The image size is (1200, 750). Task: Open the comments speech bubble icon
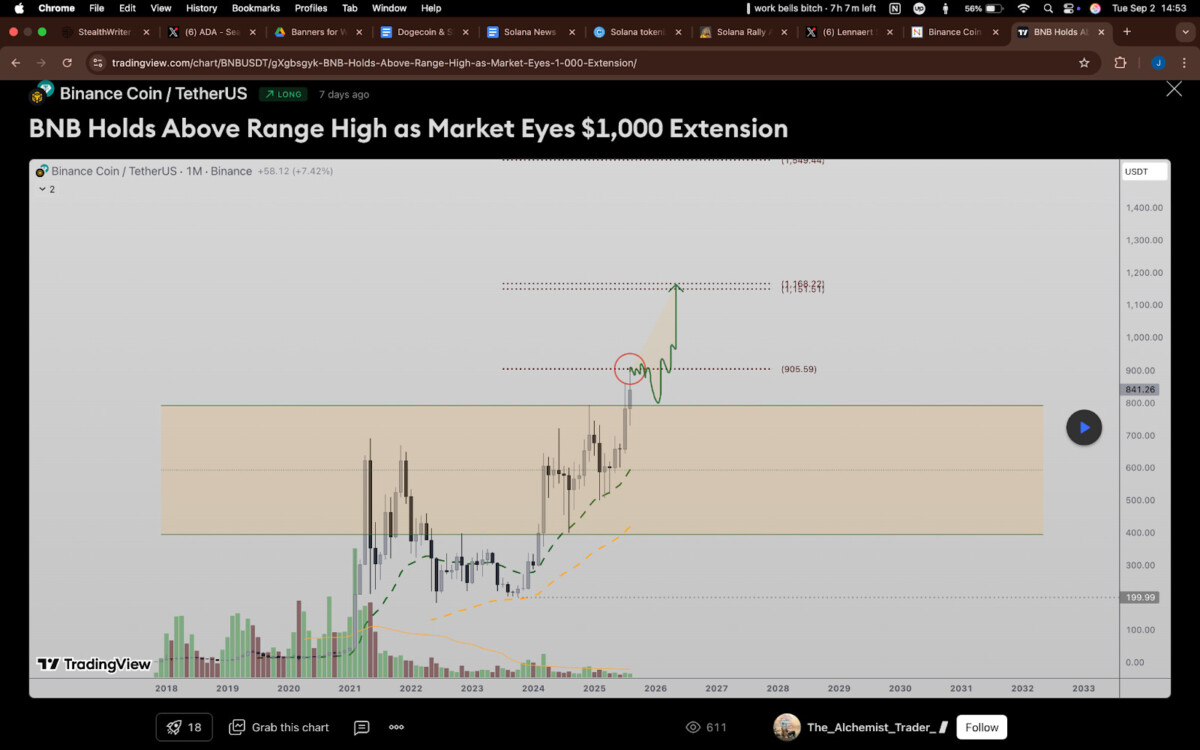click(x=362, y=727)
